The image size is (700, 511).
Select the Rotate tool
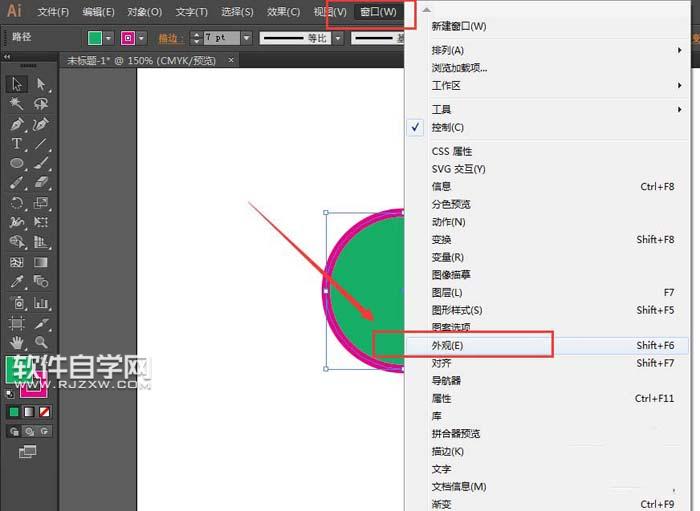pyautogui.click(x=17, y=203)
